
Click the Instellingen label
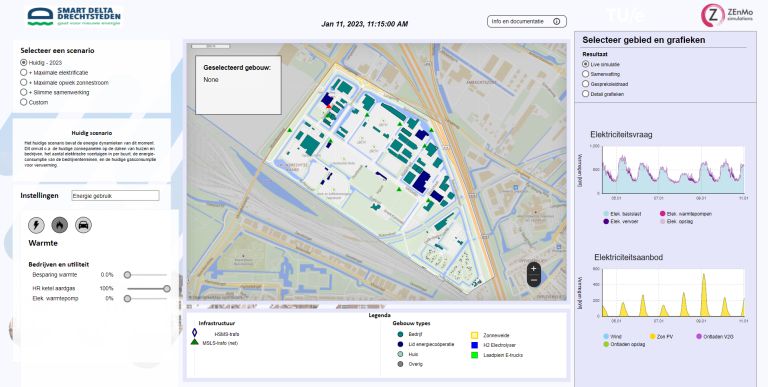39,195
